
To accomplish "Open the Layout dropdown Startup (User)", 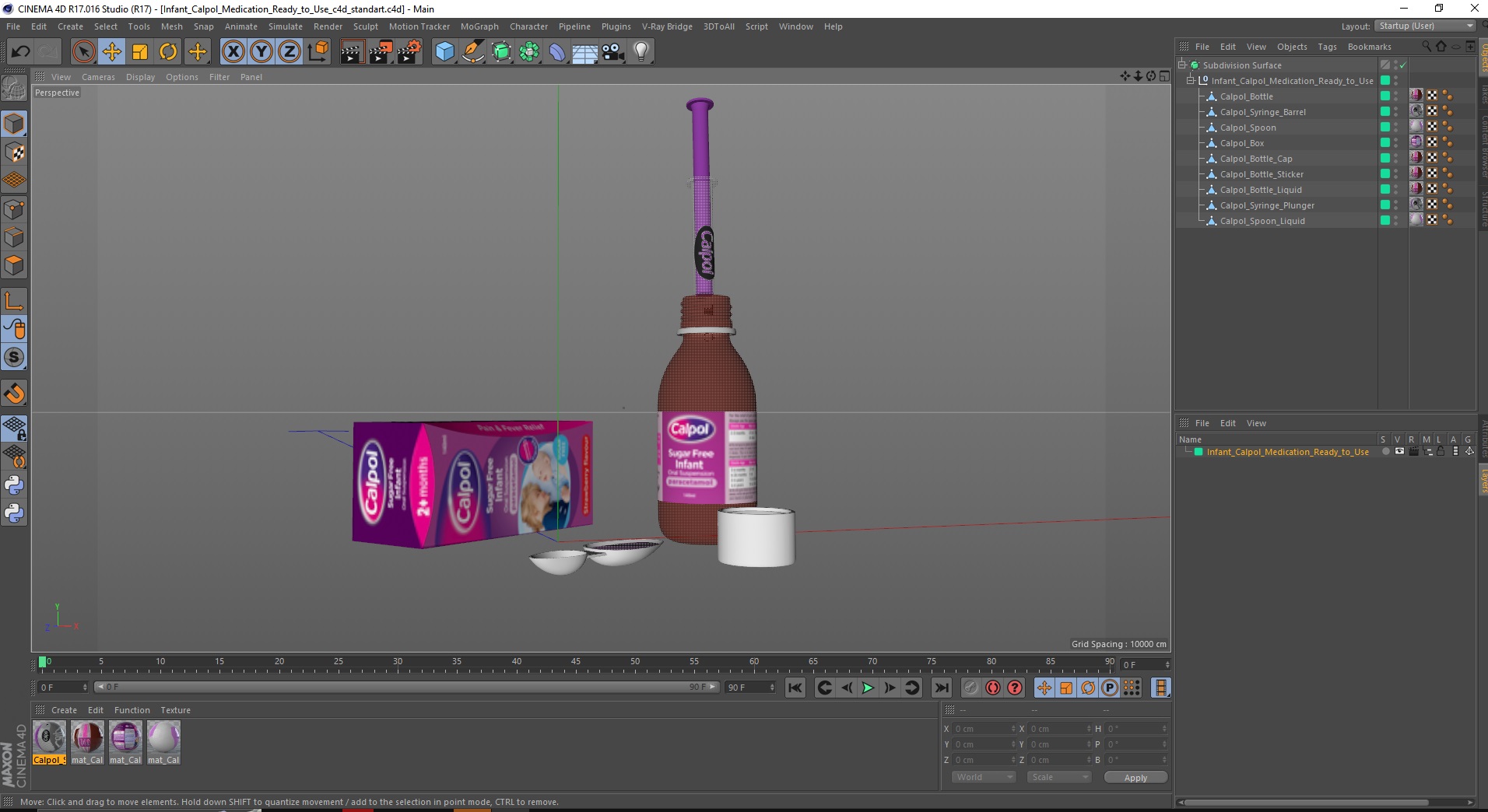I will point(1425,26).
